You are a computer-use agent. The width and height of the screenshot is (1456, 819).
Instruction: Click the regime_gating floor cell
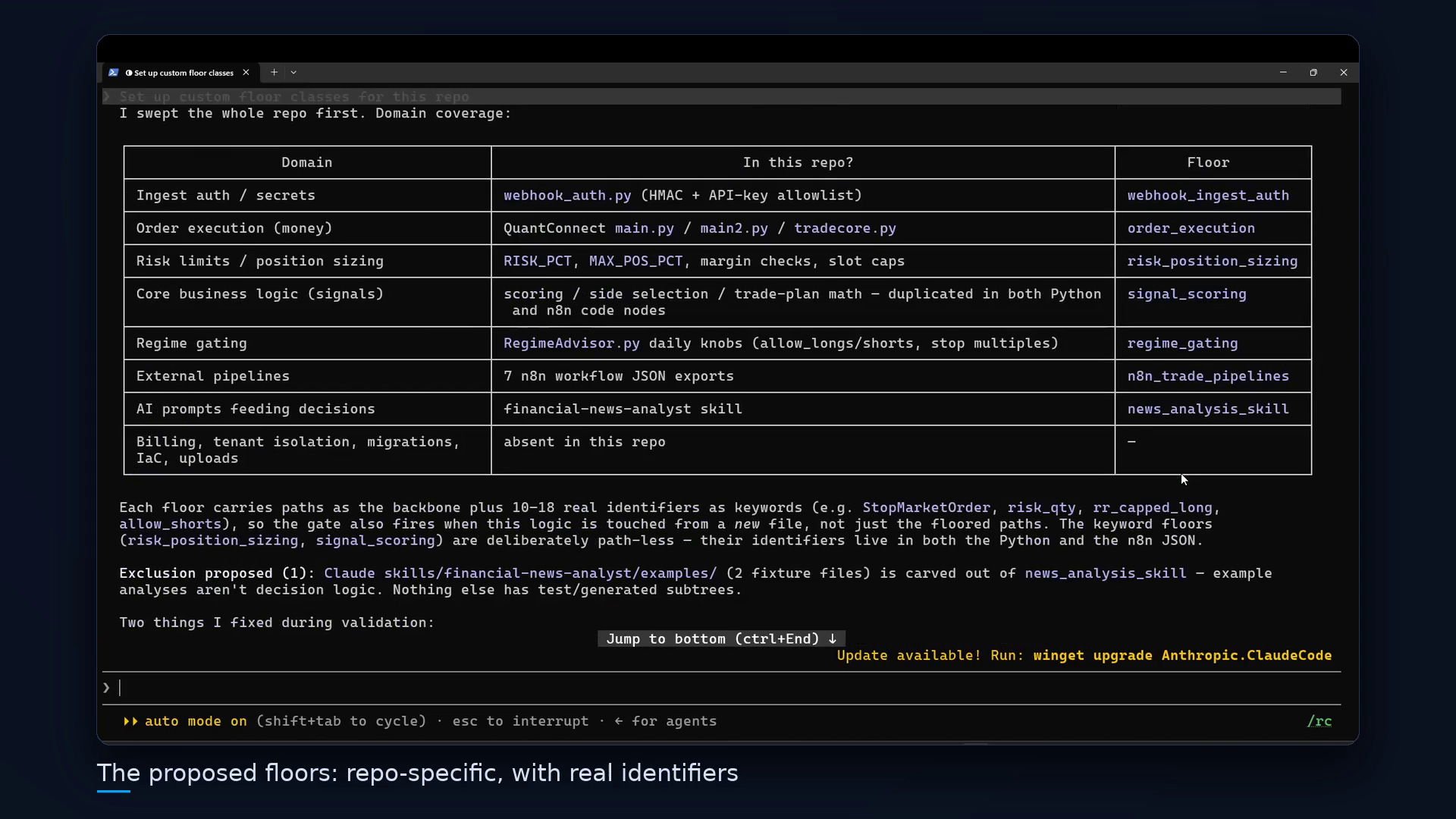pyautogui.click(x=1213, y=344)
